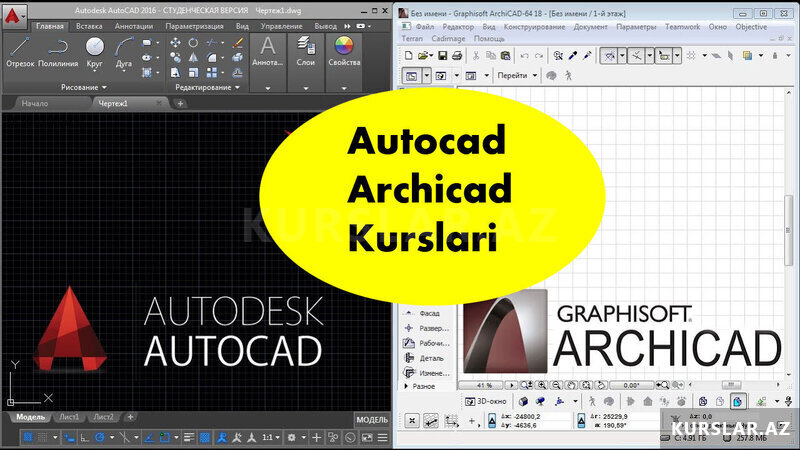
Task: Toggle the grid display in AutoCAD status bar
Action: coord(29,438)
